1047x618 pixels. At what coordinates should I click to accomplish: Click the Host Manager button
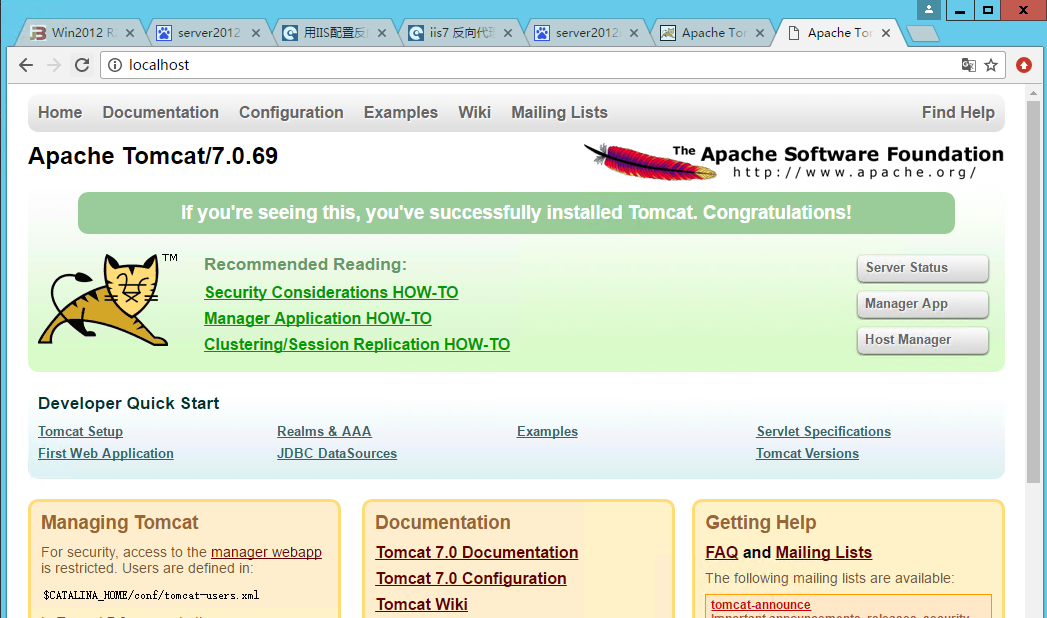tap(923, 340)
